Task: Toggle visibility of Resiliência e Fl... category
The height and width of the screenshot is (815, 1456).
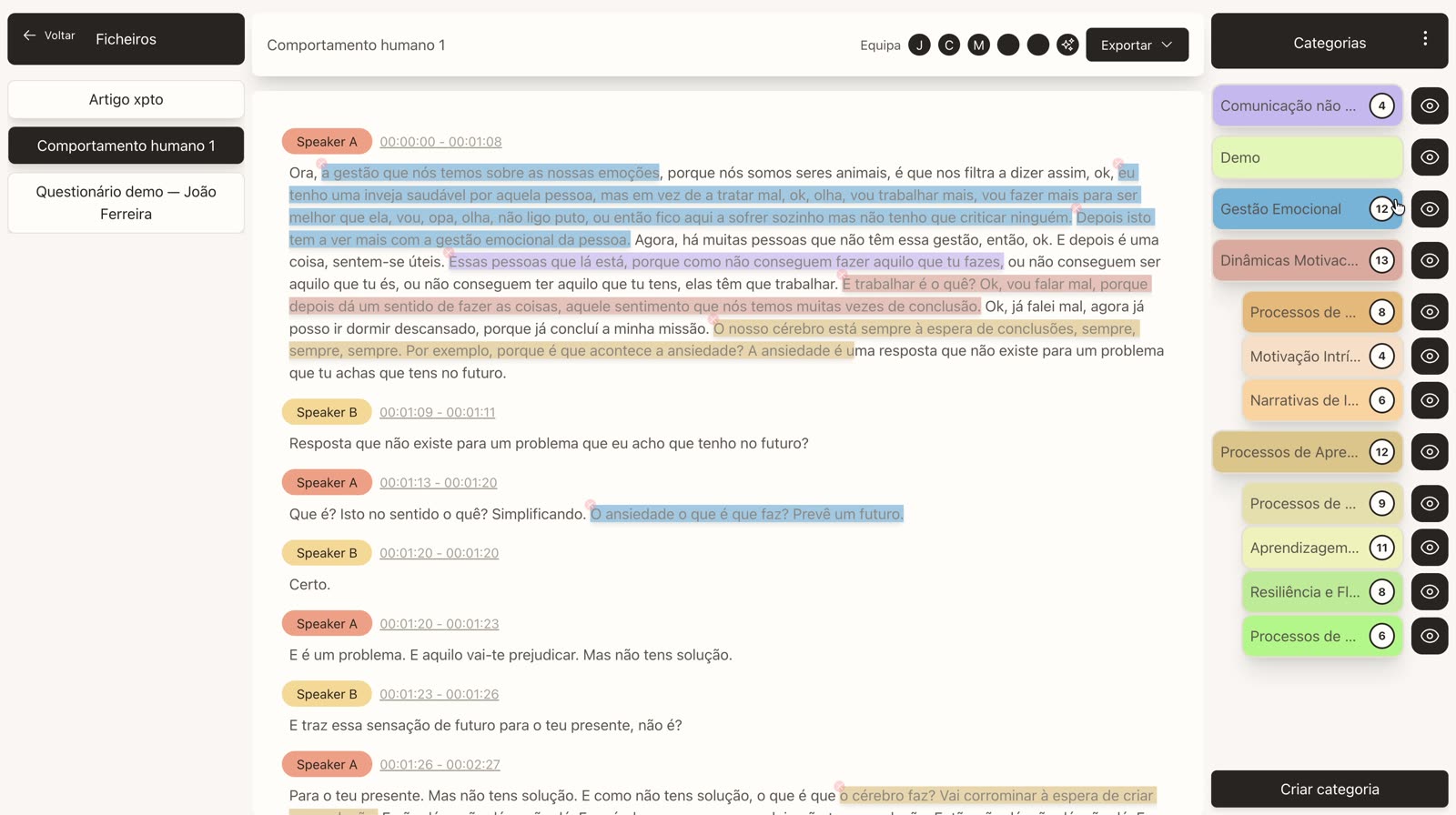Action: (x=1430, y=592)
